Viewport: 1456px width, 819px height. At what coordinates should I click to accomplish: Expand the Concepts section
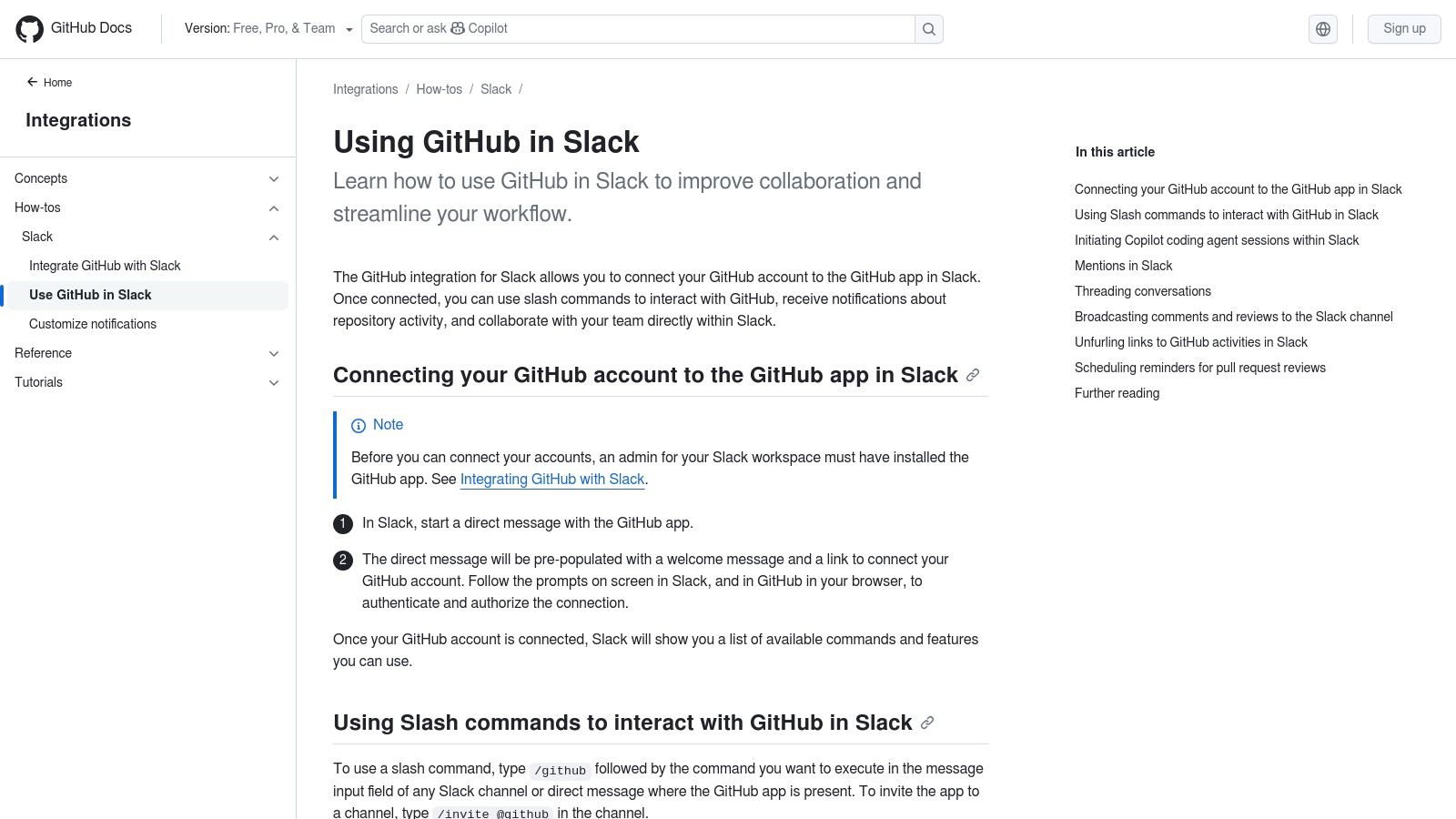click(273, 178)
